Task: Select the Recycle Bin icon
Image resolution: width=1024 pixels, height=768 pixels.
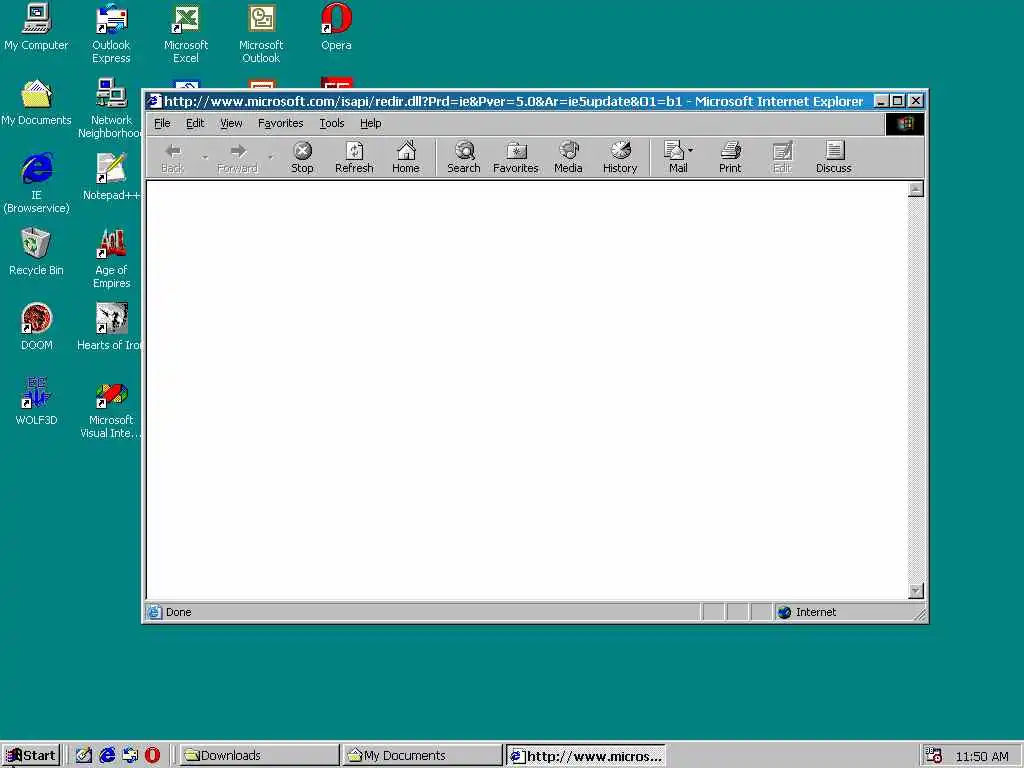Action: pos(36,252)
